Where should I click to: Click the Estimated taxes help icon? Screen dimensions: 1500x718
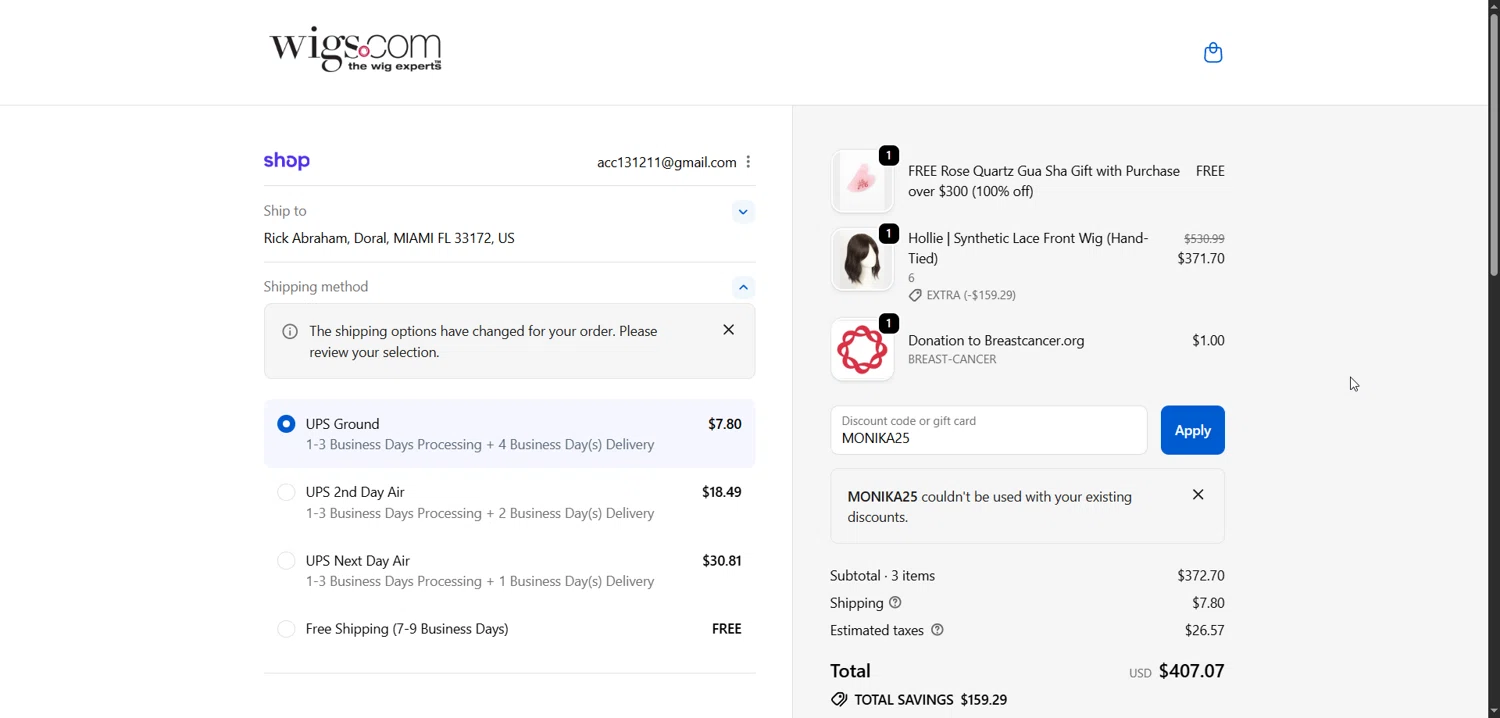click(938, 630)
